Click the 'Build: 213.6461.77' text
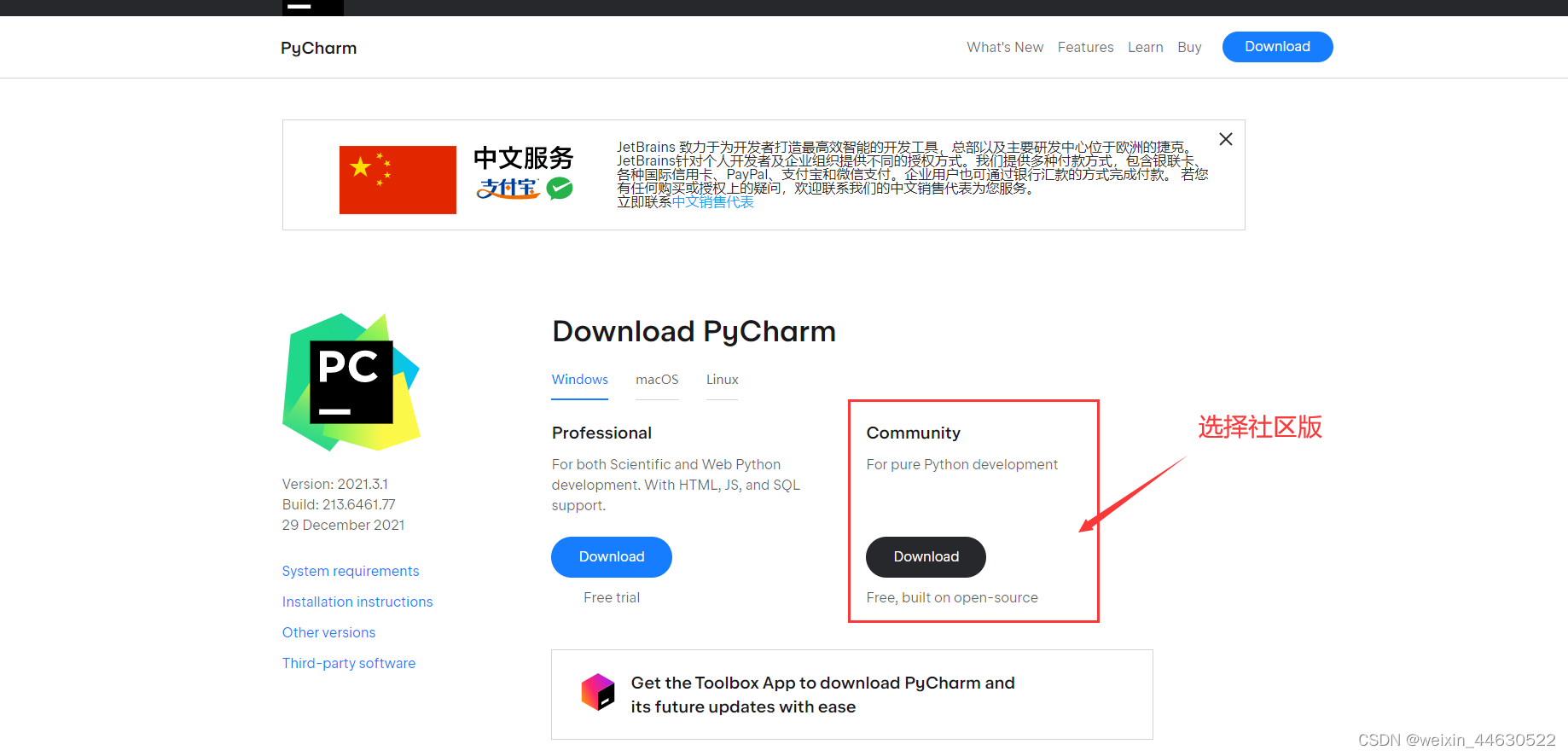Image resolution: width=1568 pixels, height=756 pixels. (339, 504)
